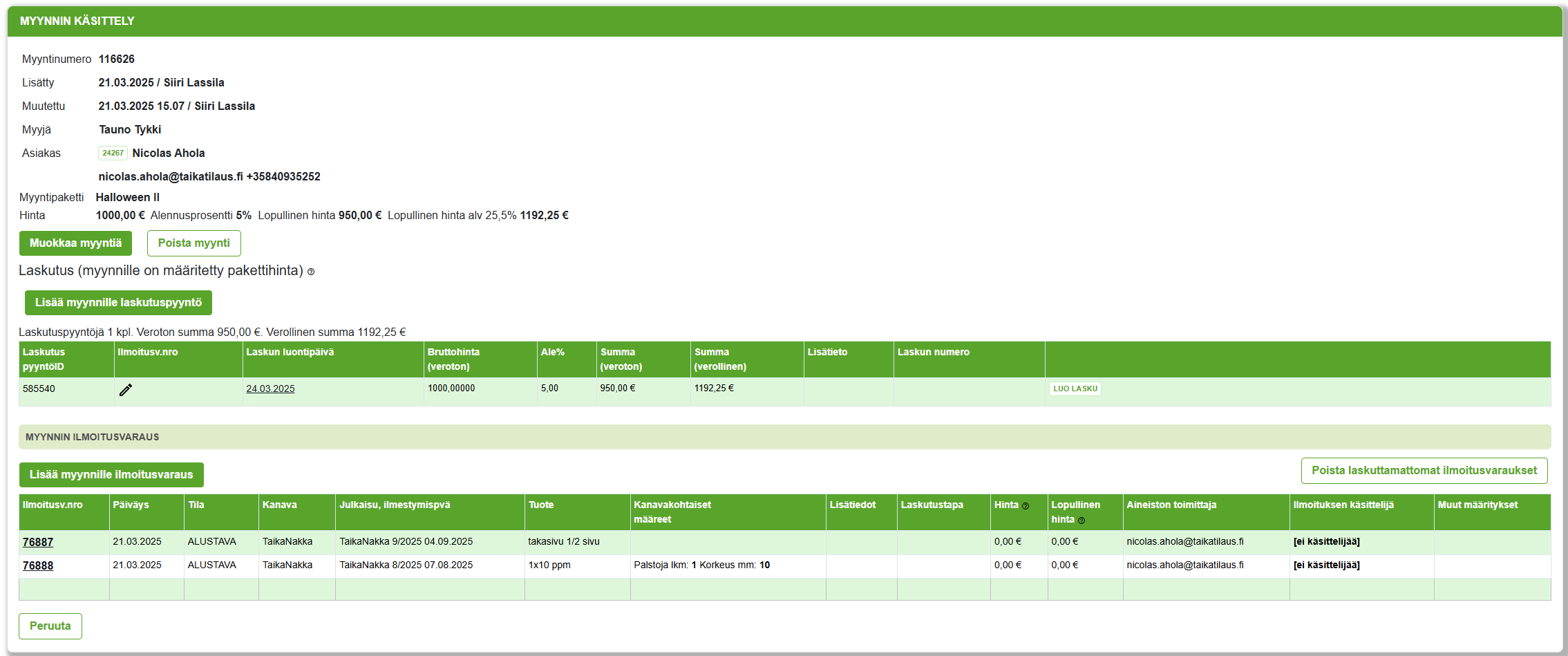Click Poista laskuttamattomat ilmoitusvaraukset button
1568x656 pixels.
coord(1424,471)
